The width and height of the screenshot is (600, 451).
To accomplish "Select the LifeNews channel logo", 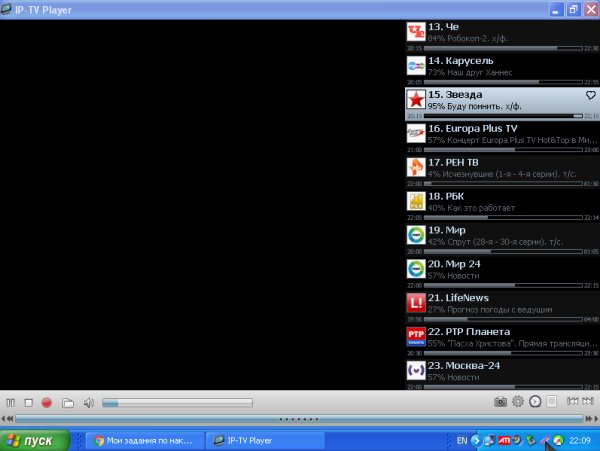I will click(416, 303).
